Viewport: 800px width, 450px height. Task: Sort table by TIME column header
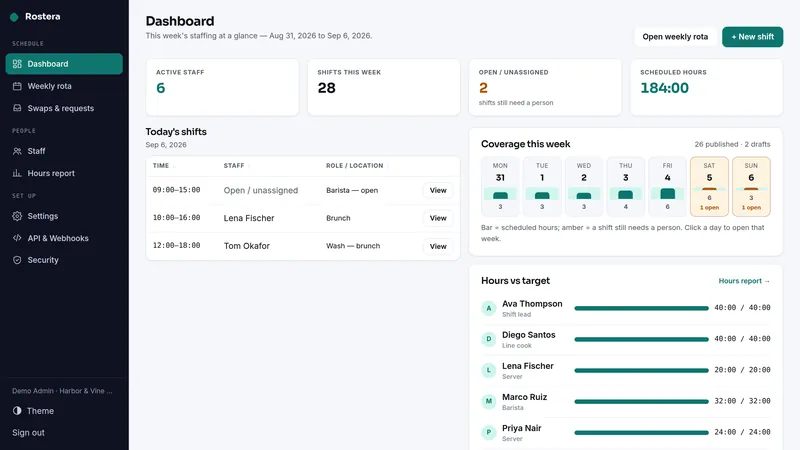tap(161, 166)
